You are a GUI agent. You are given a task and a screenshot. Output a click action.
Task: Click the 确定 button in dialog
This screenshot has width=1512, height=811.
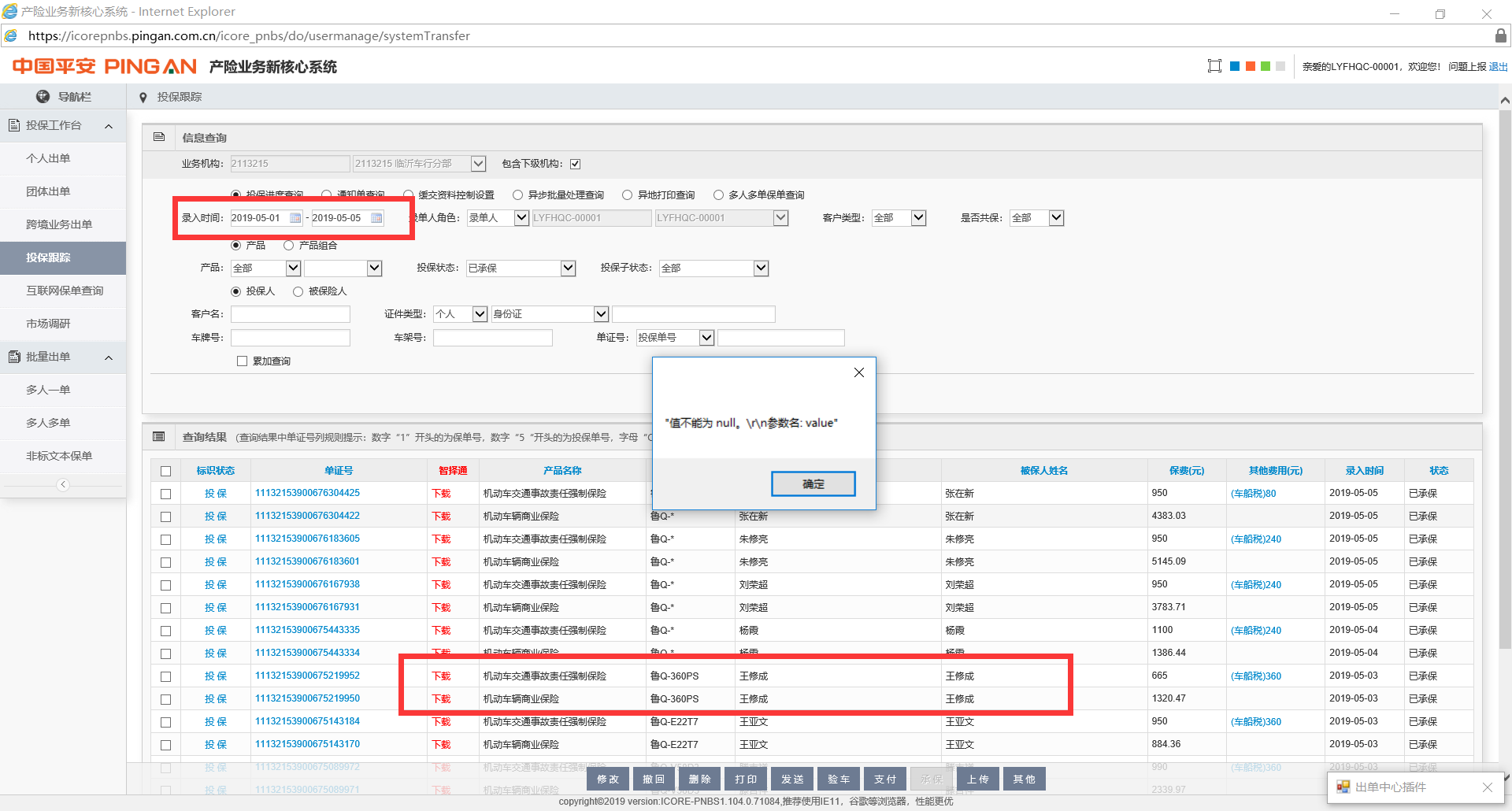coord(813,483)
